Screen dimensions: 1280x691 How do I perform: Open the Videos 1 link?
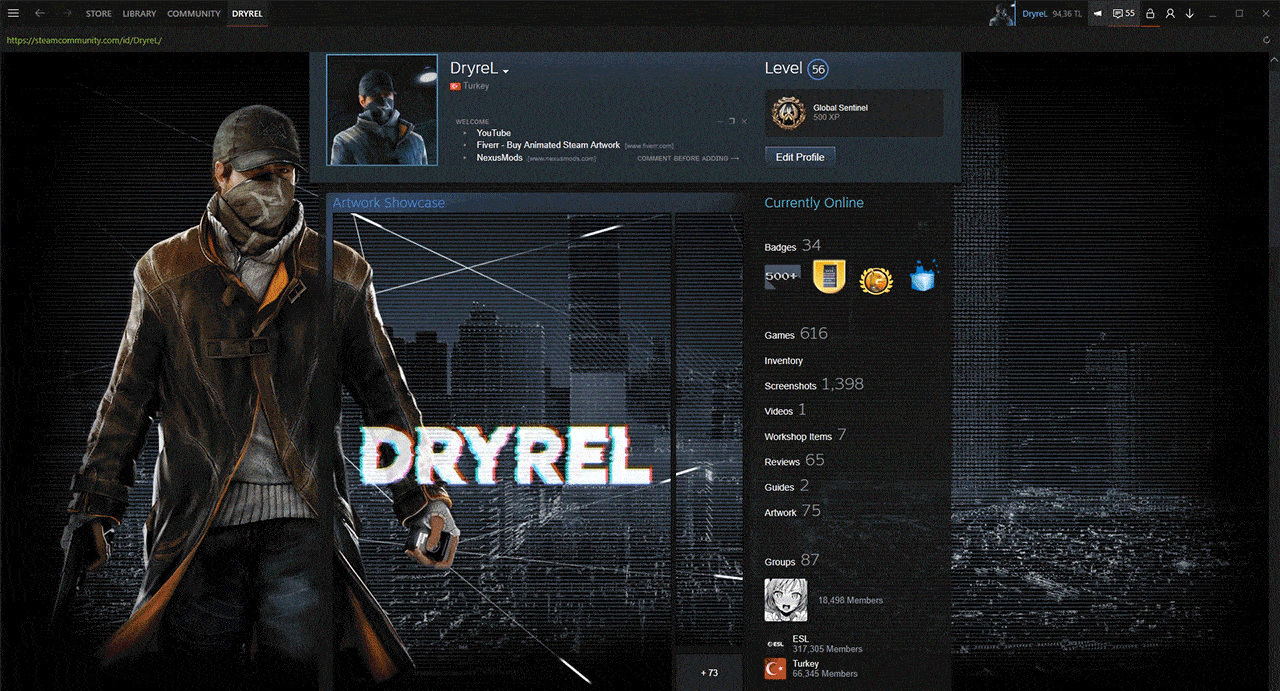[785, 410]
